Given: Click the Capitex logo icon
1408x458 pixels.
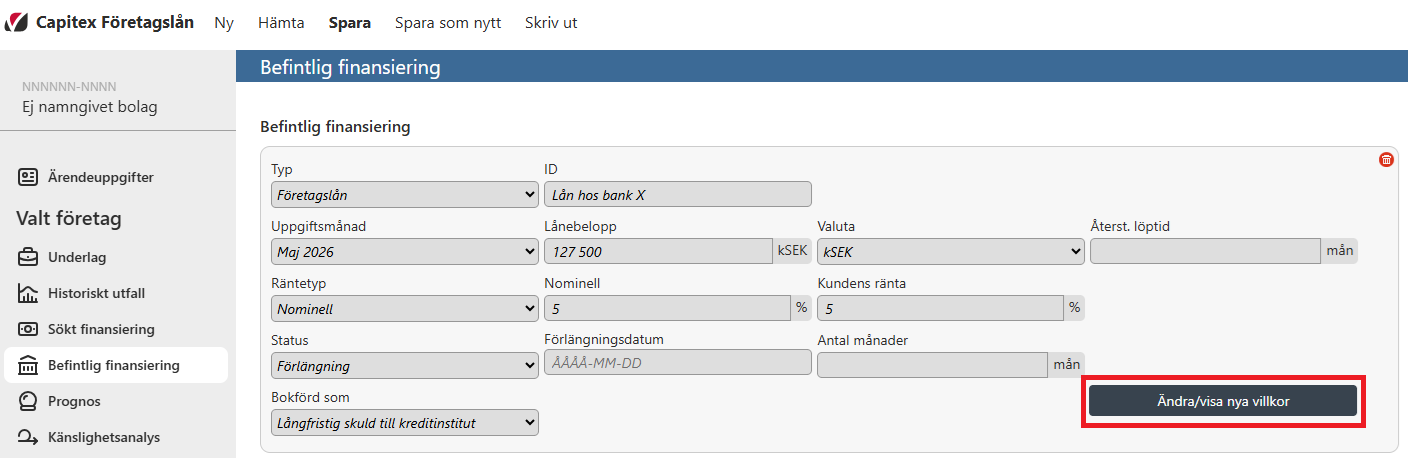Looking at the screenshot, I should [x=17, y=22].
